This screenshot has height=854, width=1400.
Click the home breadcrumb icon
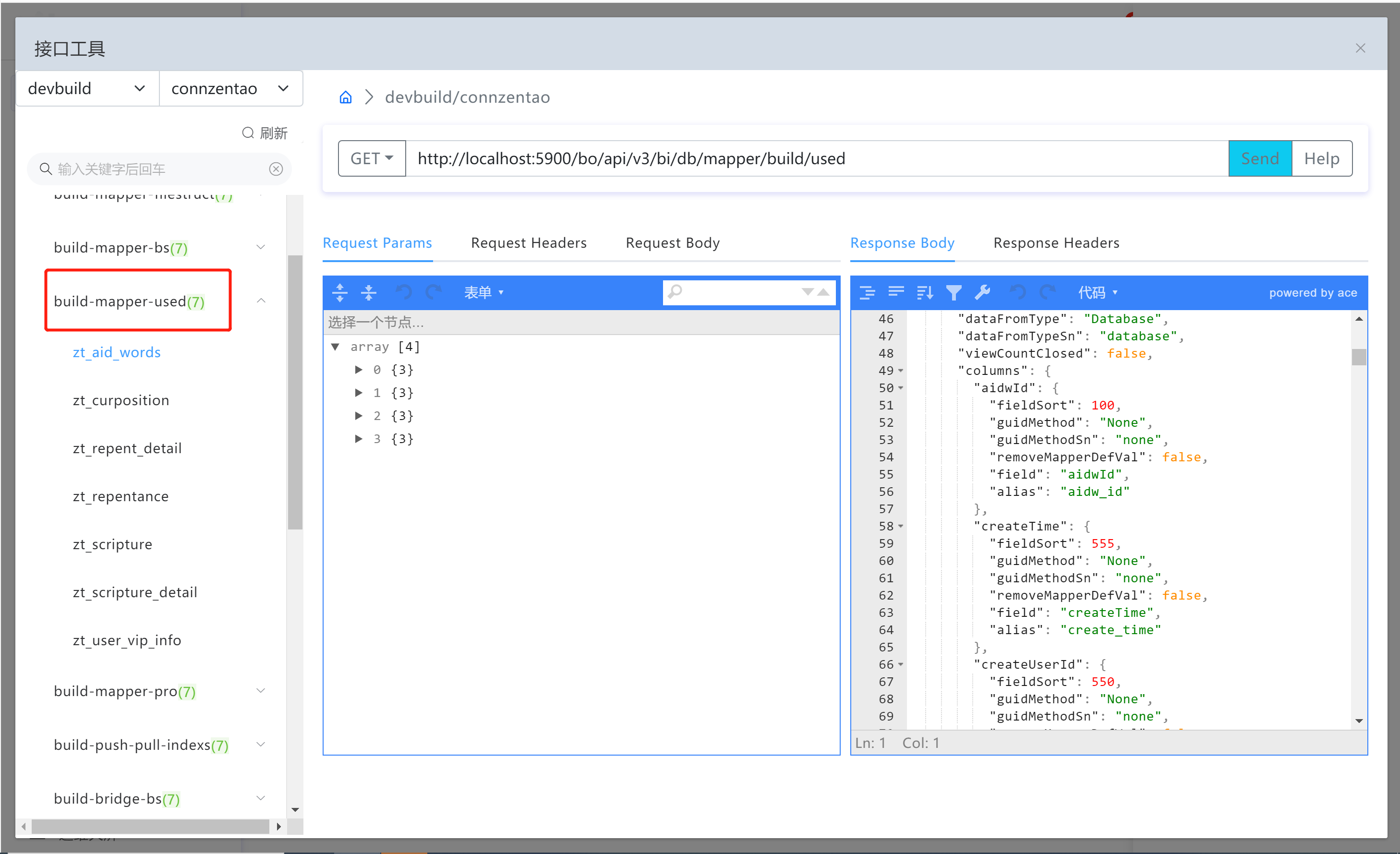coord(346,97)
